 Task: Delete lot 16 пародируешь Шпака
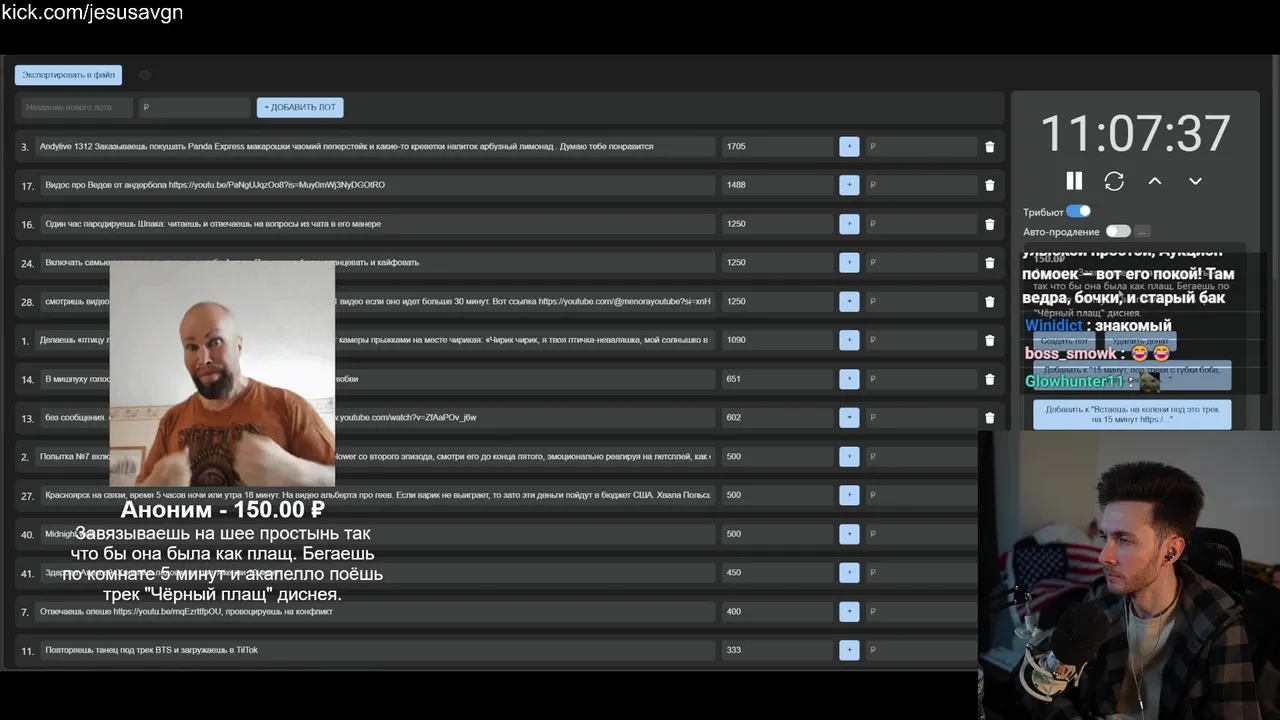click(x=990, y=224)
